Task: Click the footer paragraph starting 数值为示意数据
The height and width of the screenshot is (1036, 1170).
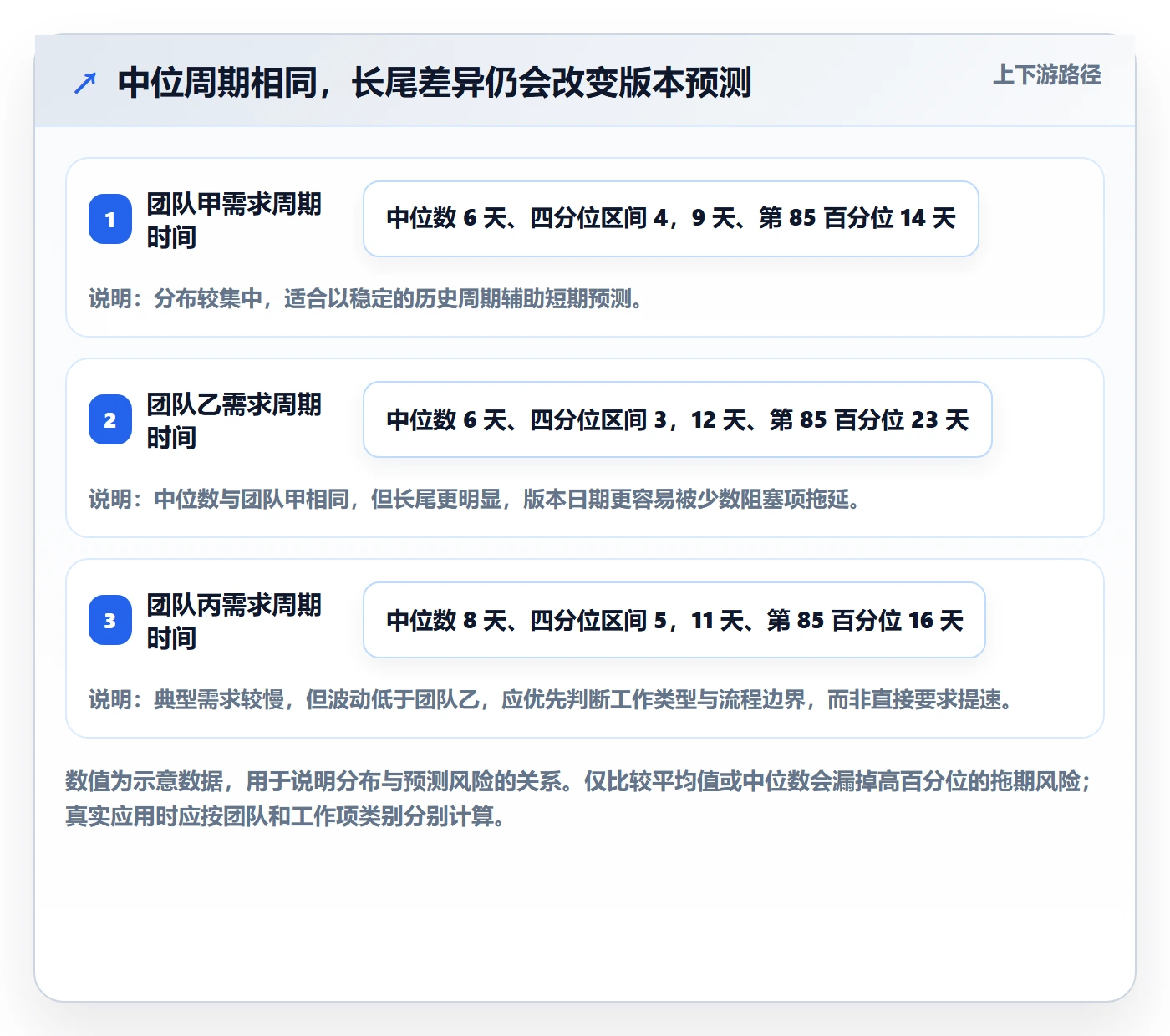Action: [x=578, y=799]
